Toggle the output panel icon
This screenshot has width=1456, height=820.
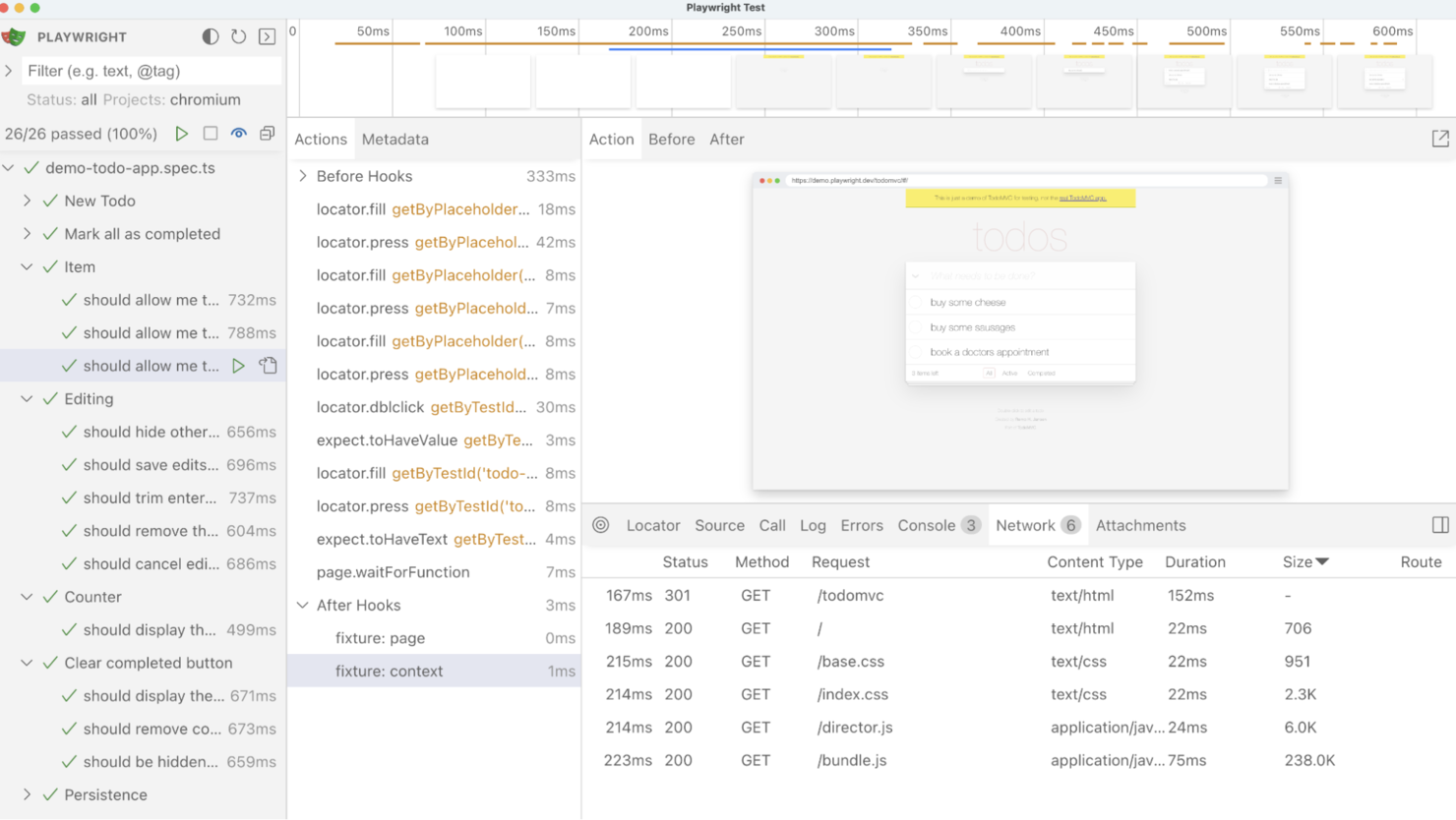coord(267,36)
